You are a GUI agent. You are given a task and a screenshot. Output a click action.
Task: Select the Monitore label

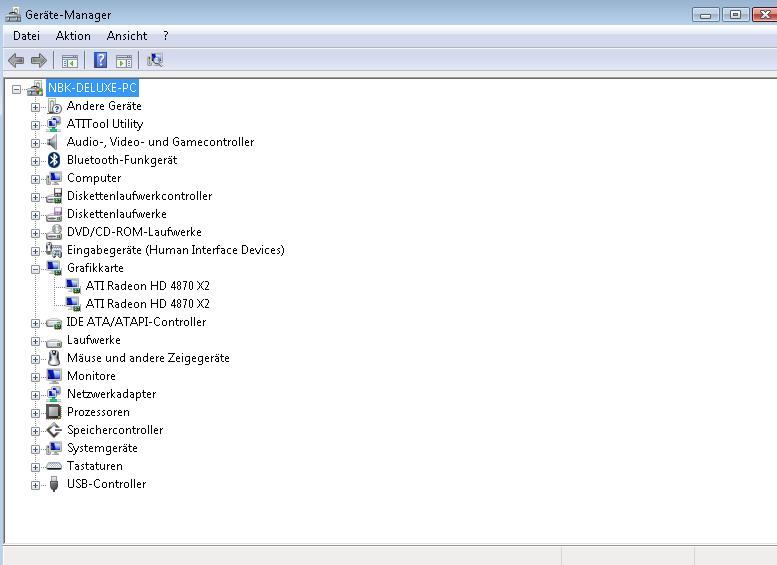(91, 376)
